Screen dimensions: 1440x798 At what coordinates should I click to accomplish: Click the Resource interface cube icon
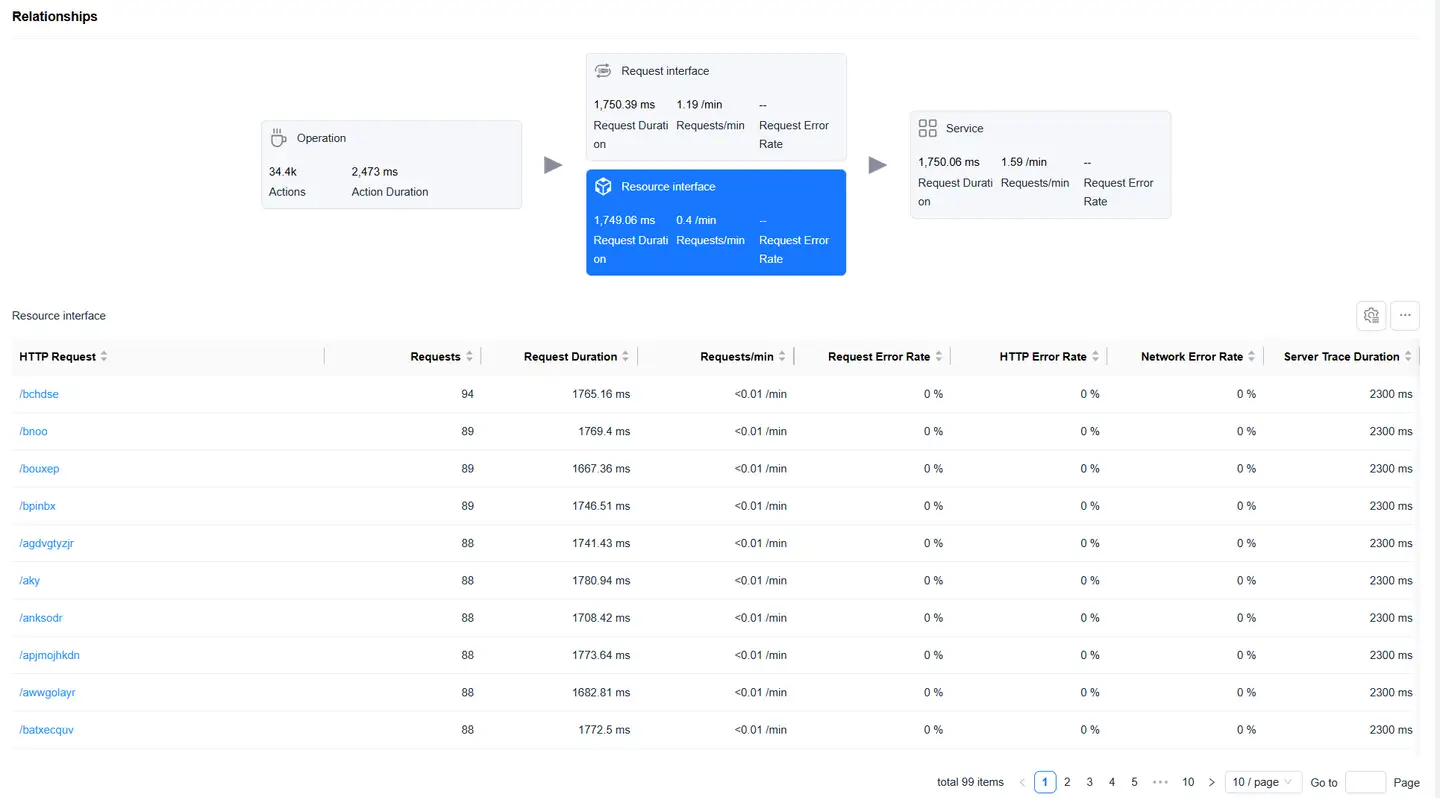[x=603, y=187]
